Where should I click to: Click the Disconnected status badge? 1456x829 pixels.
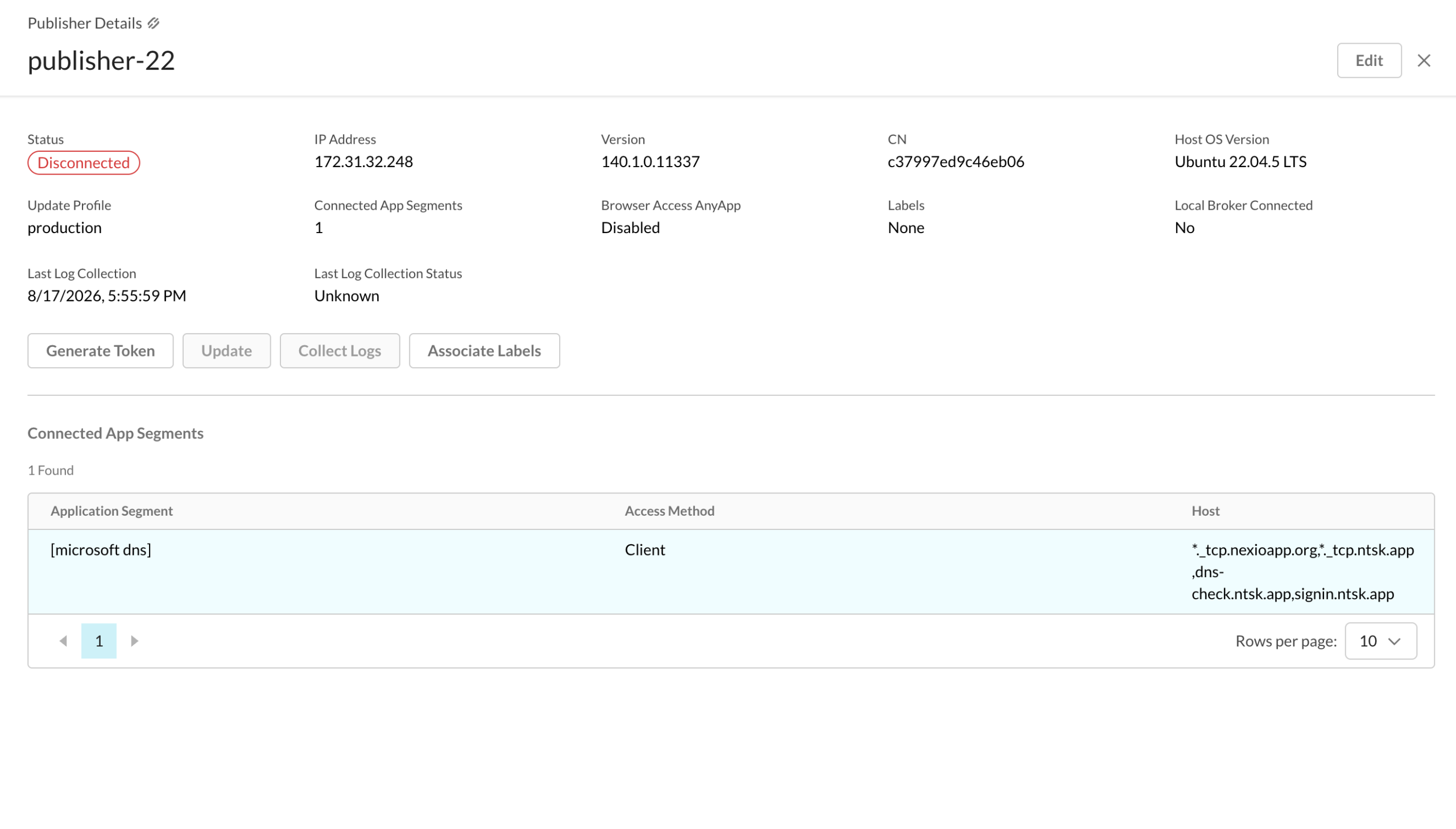pos(84,163)
